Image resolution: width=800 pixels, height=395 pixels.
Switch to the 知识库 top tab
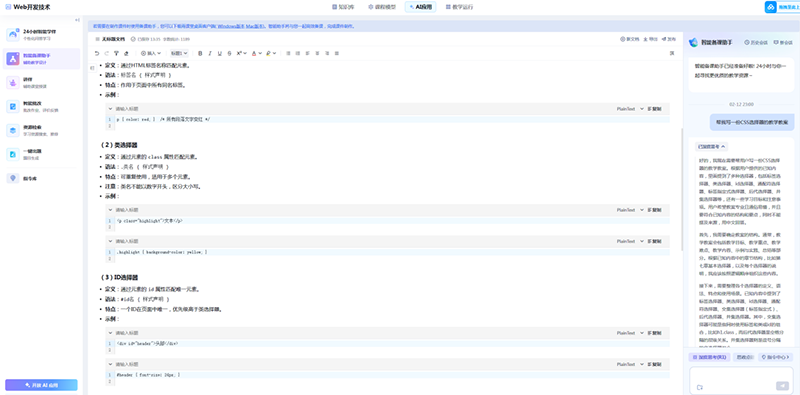tap(343, 7)
